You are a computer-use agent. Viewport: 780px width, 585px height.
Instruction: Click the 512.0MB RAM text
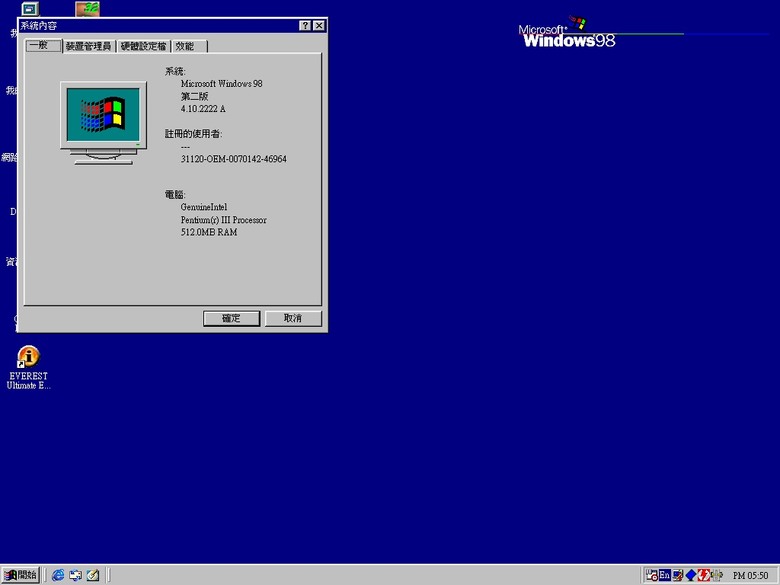point(209,232)
